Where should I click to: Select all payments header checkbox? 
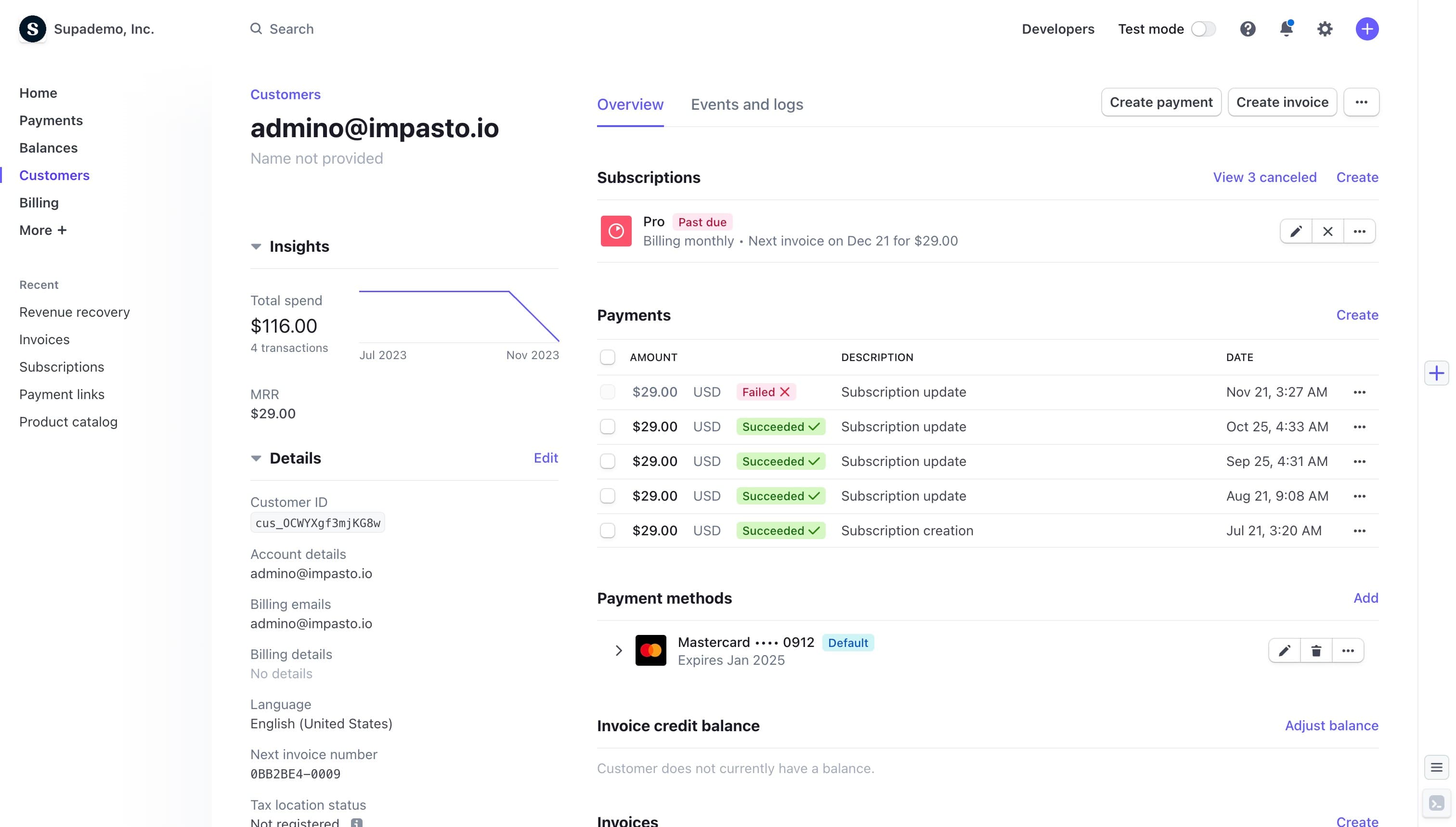pyautogui.click(x=607, y=357)
